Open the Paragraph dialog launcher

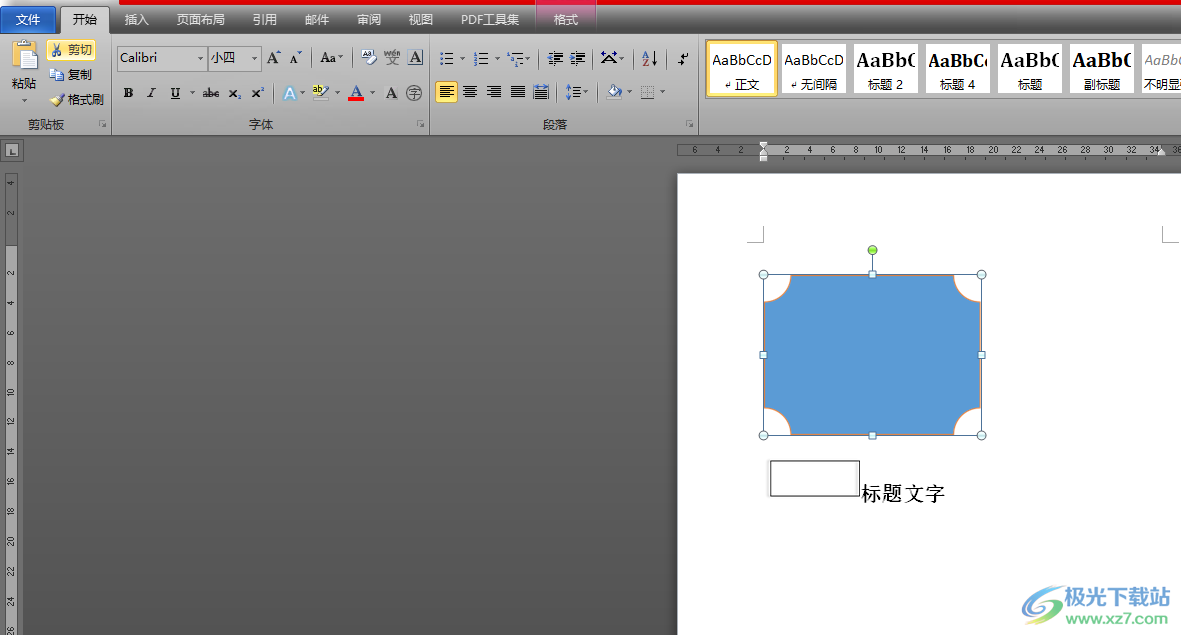(x=689, y=124)
